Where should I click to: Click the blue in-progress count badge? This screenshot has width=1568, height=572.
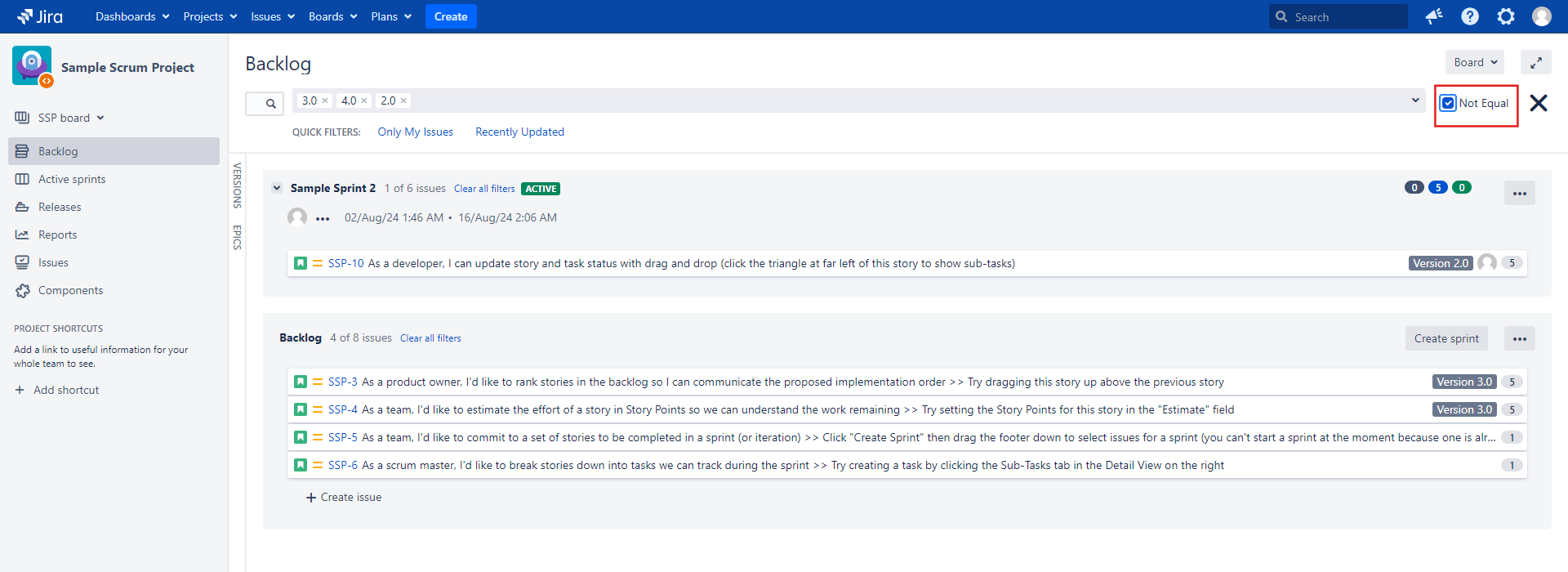(x=1438, y=187)
